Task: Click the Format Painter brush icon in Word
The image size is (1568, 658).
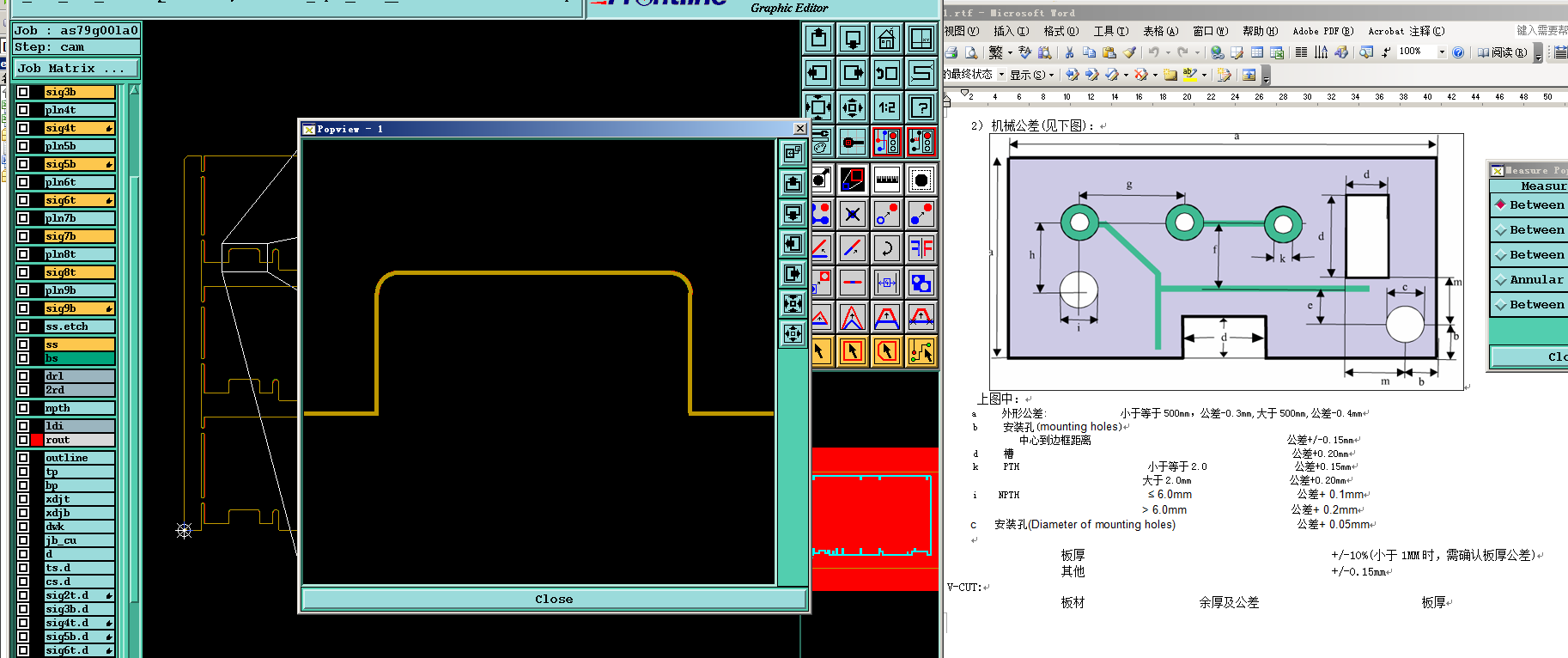Action: tap(1130, 52)
